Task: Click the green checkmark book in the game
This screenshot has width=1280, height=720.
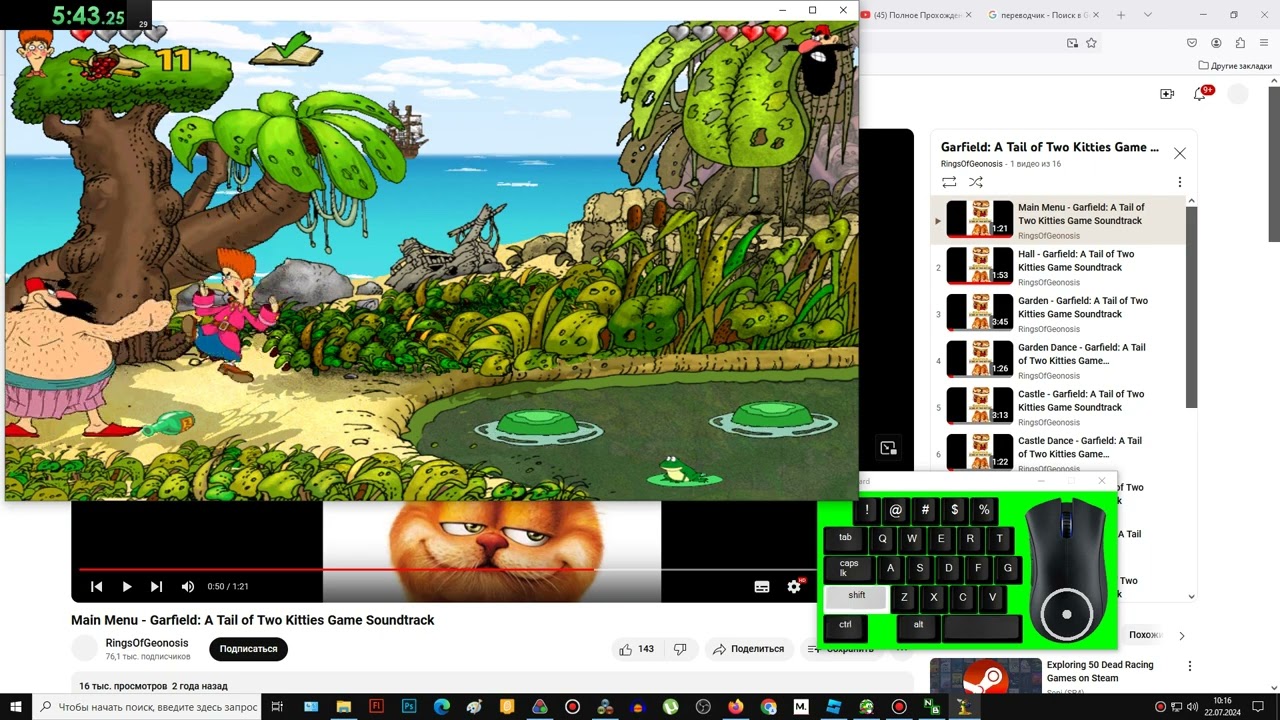Action: pyautogui.click(x=286, y=50)
